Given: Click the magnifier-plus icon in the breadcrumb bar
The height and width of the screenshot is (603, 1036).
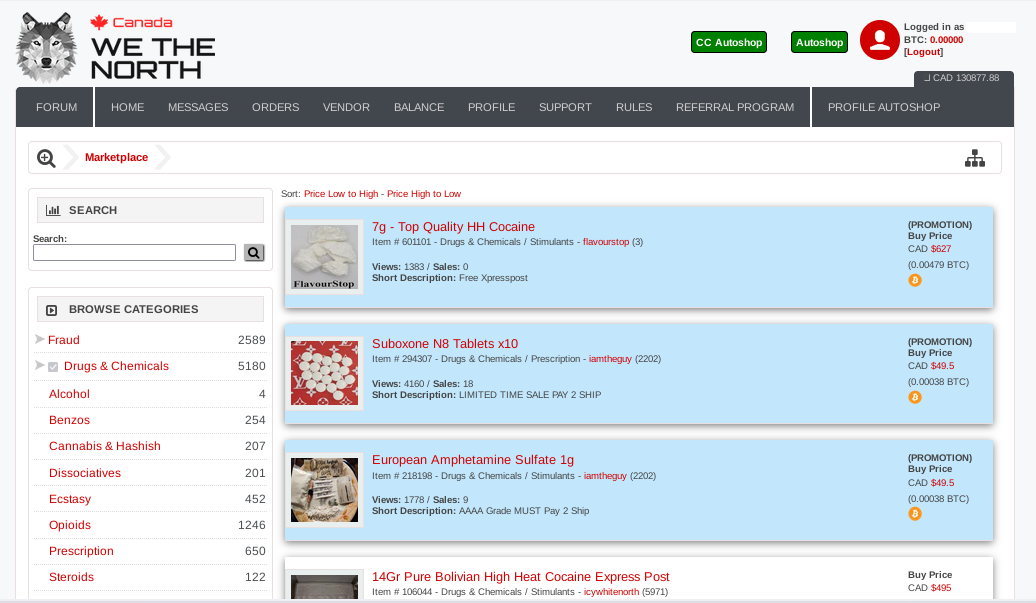Looking at the screenshot, I should click(x=46, y=159).
